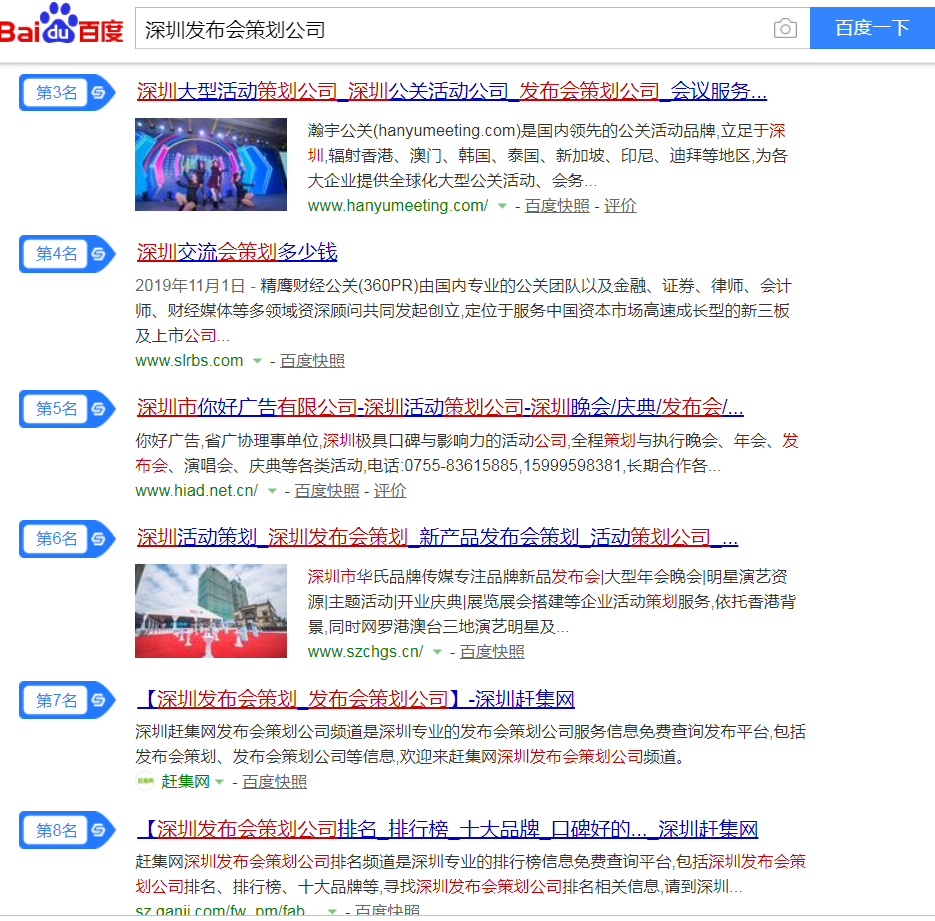The width and height of the screenshot is (935, 921).
Task: Click the 赶集网 site favicon
Action: 145,782
